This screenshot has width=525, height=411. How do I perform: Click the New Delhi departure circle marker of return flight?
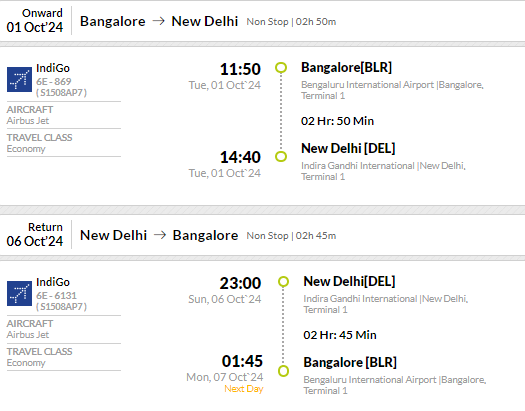coord(283,281)
